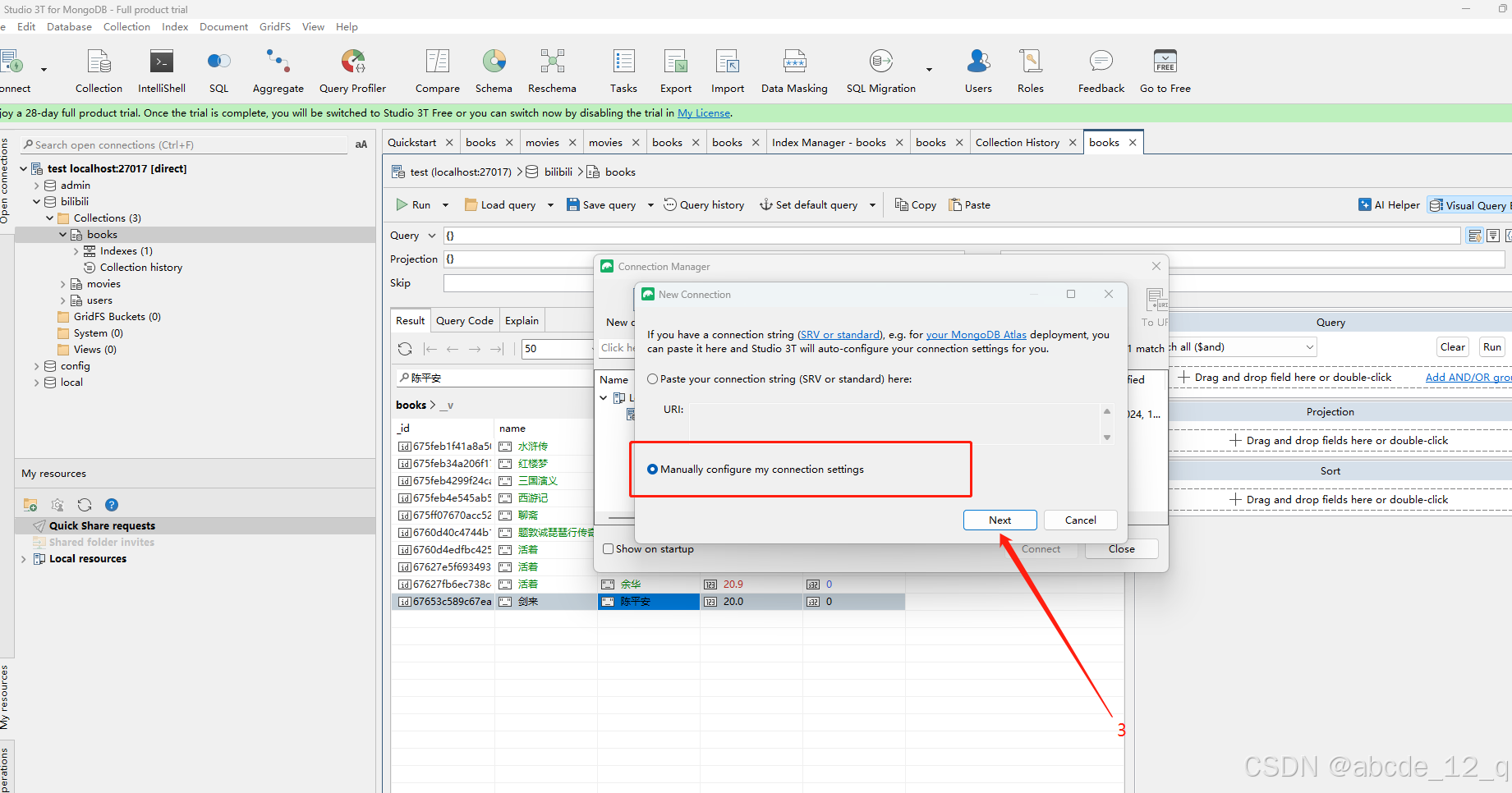This screenshot has height=793, width=1512.
Task: Open the Database menu
Action: pyautogui.click(x=69, y=26)
